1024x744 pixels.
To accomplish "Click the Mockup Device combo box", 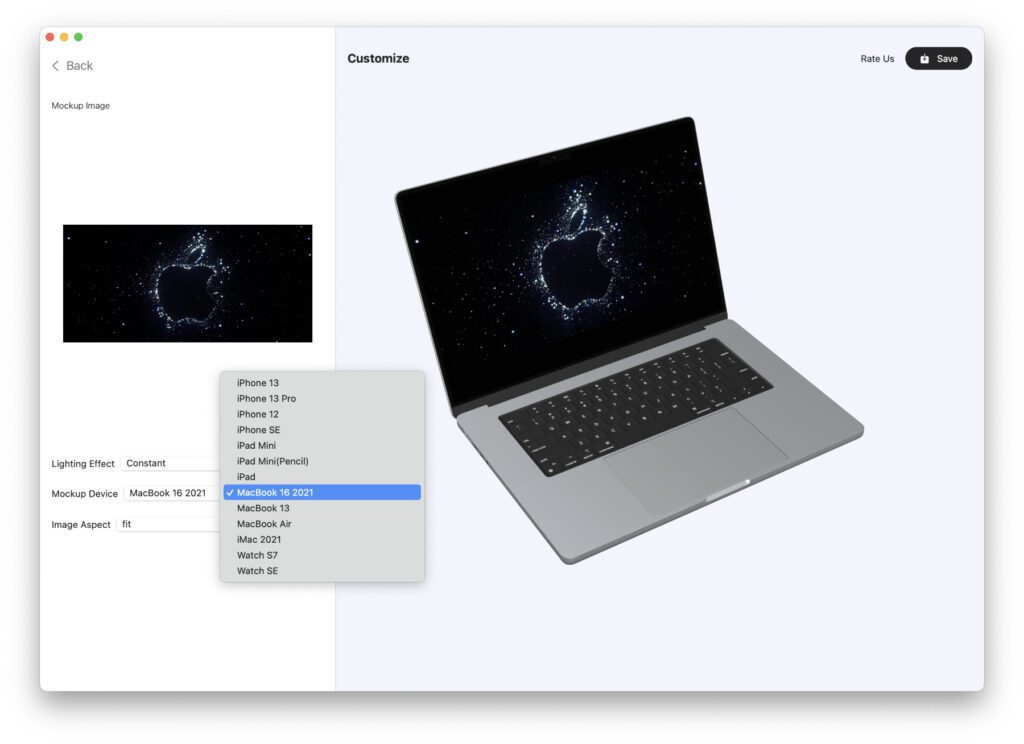I will point(171,494).
